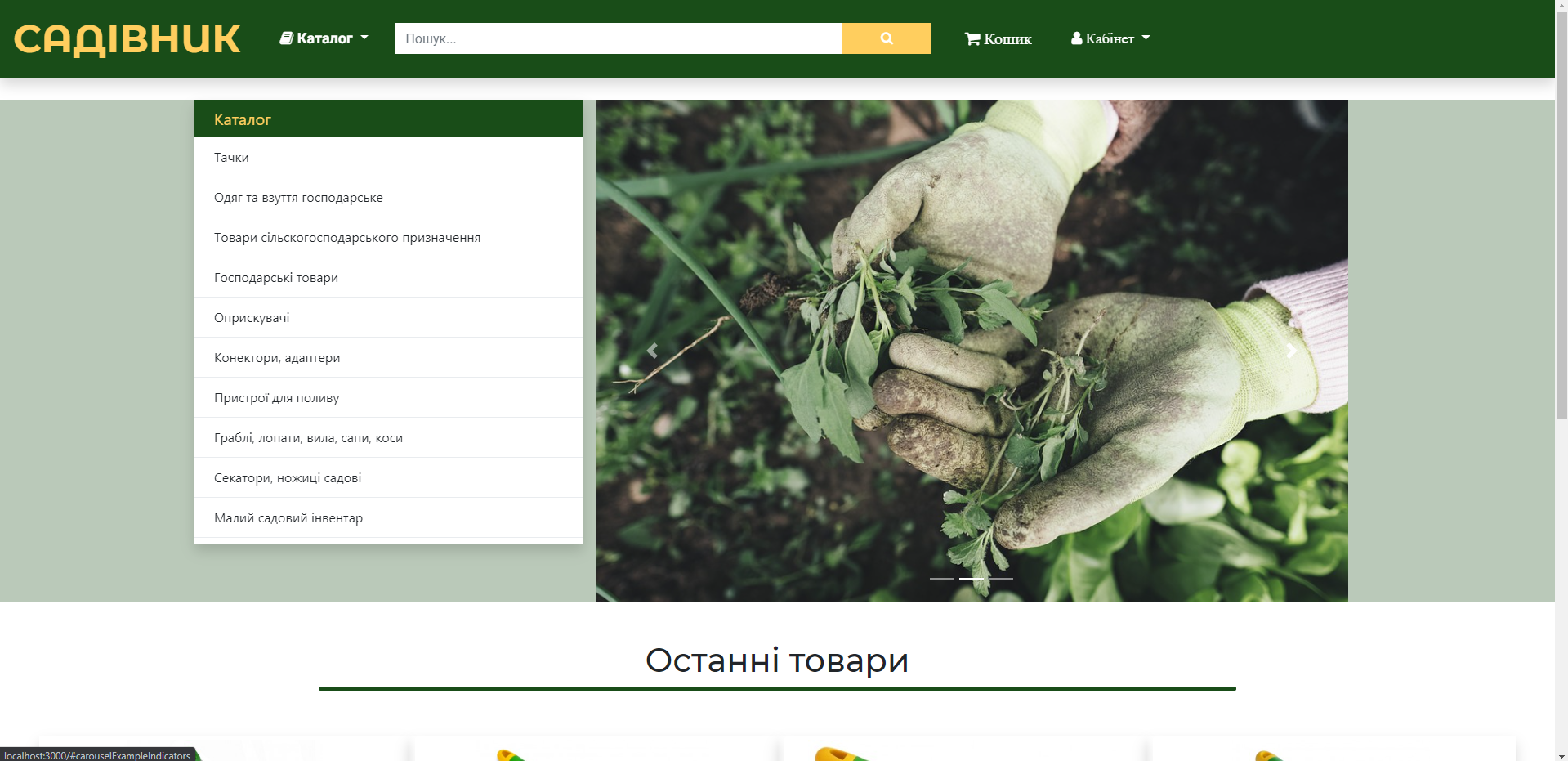Image resolution: width=1568 pixels, height=761 pixels.
Task: Click inside the Пошук search field
Action: [x=619, y=38]
